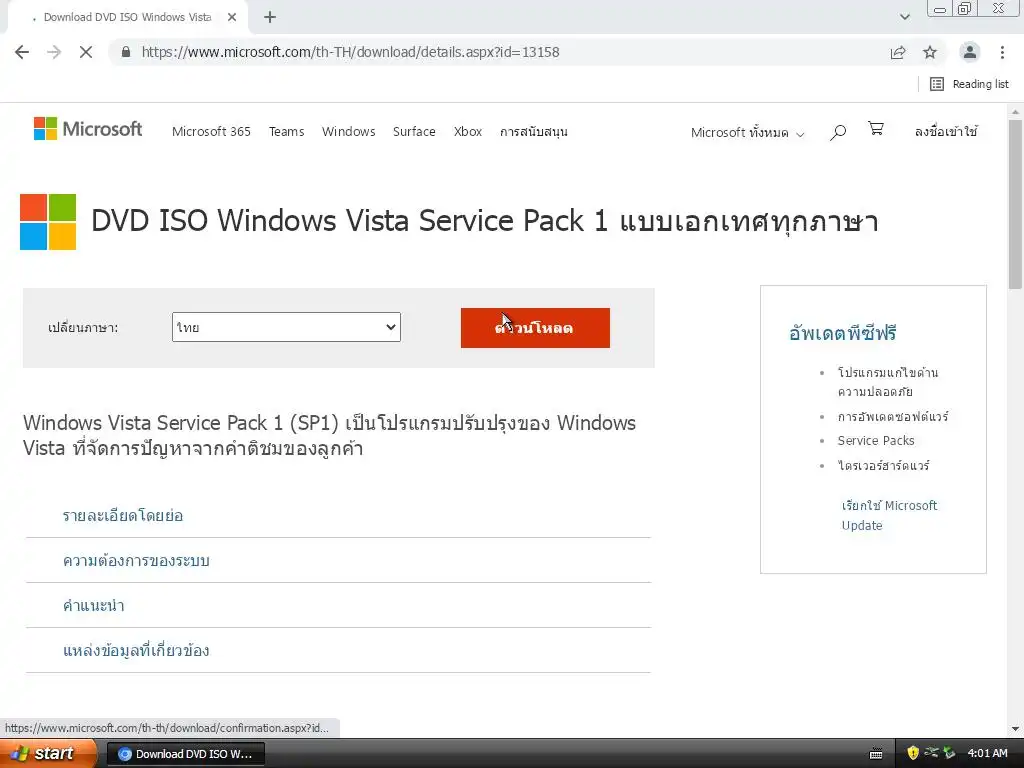Open the Windows start button
Viewport: 1024px width, 768px height.
coord(48,753)
